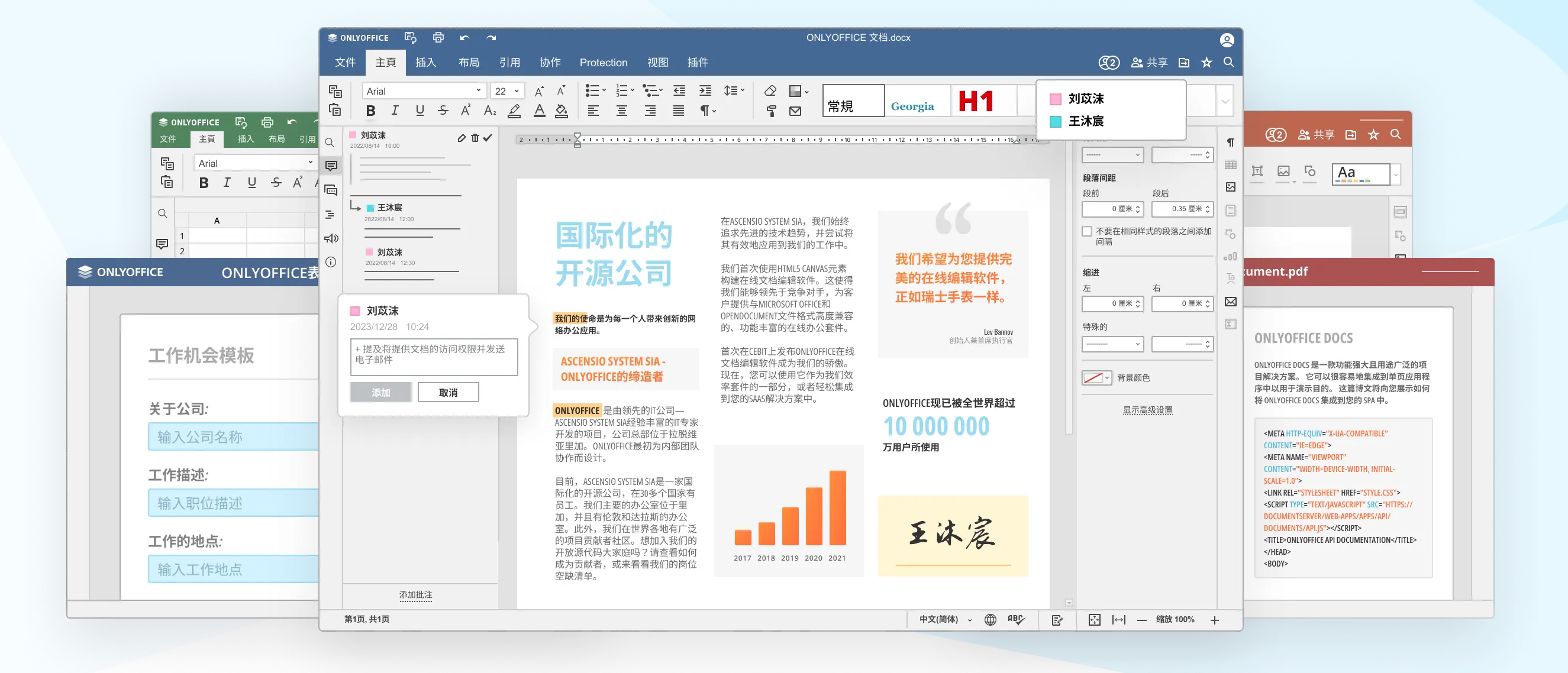The image size is (1568, 673).
Task: Expand the bullet list options
Action: [x=604, y=90]
